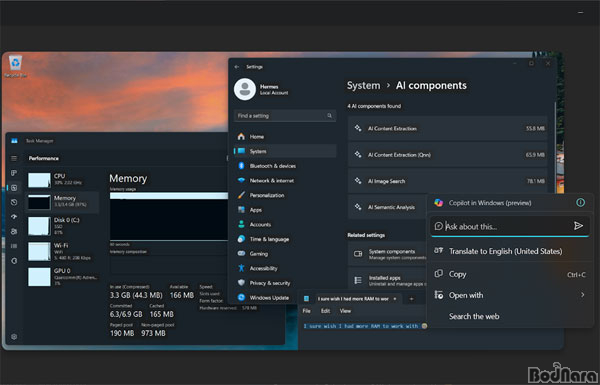Open System components related setting

pos(387,254)
